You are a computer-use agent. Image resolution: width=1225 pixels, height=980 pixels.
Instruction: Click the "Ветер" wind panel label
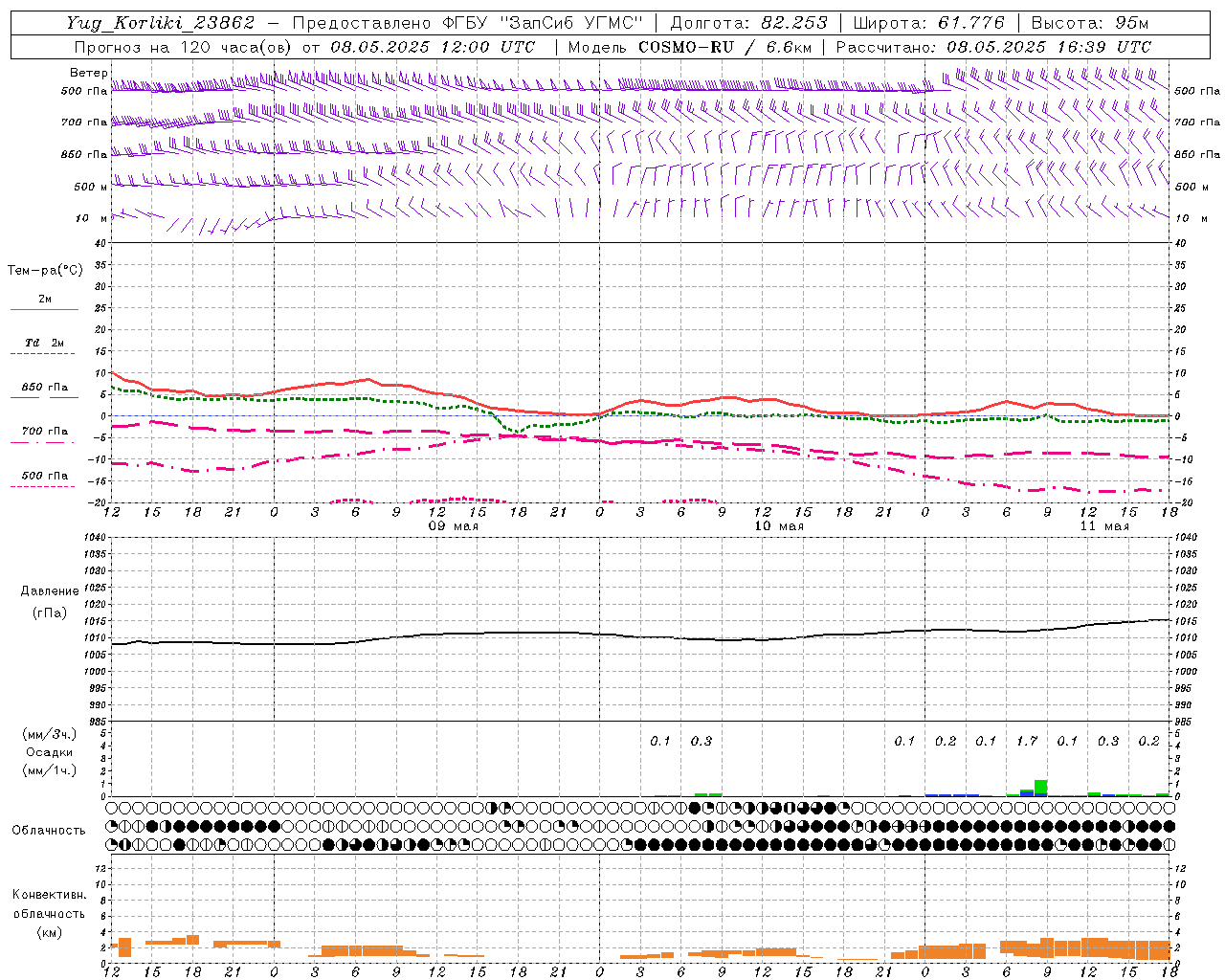coord(88,73)
